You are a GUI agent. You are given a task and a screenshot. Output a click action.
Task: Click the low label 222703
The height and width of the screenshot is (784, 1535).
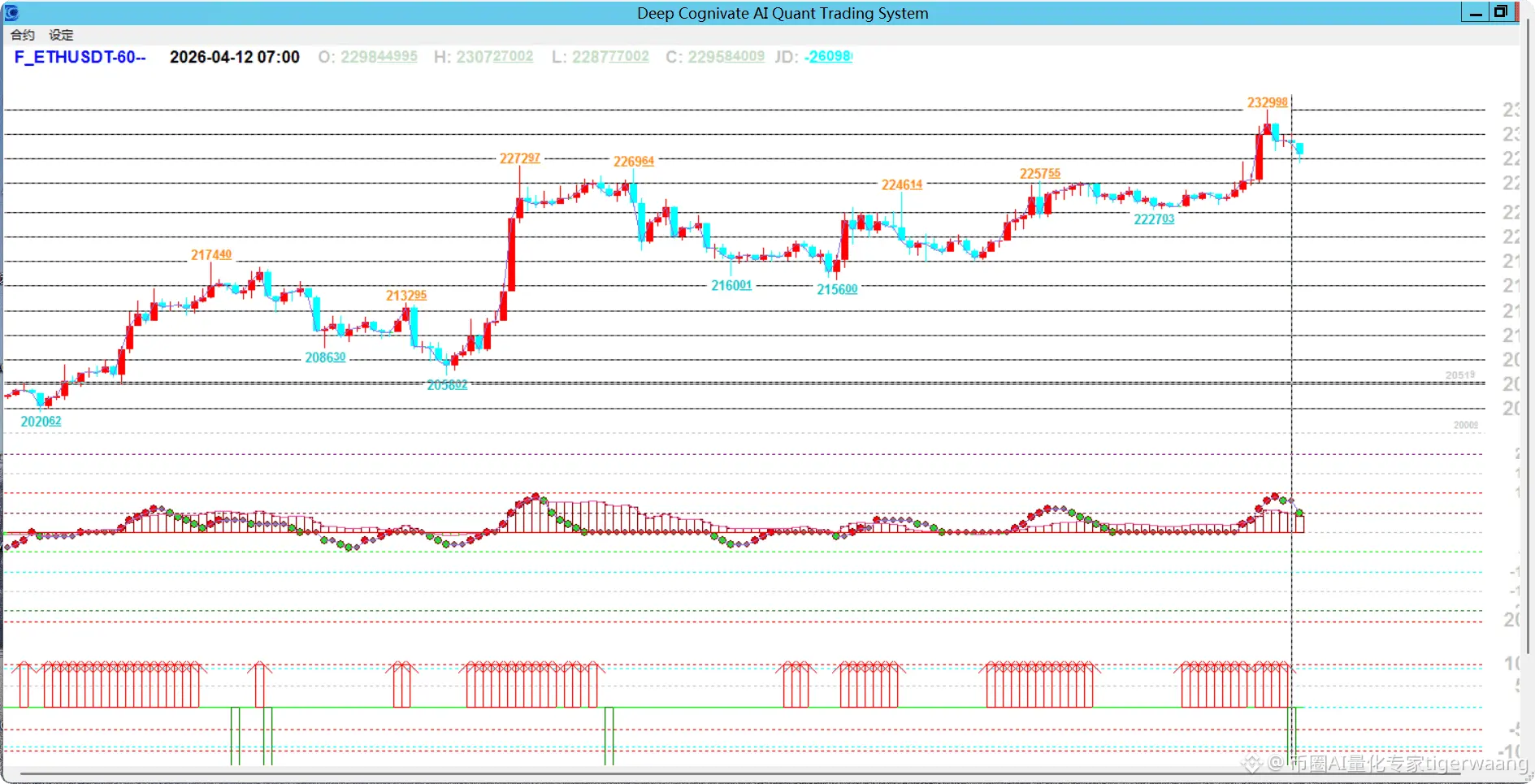1154,219
